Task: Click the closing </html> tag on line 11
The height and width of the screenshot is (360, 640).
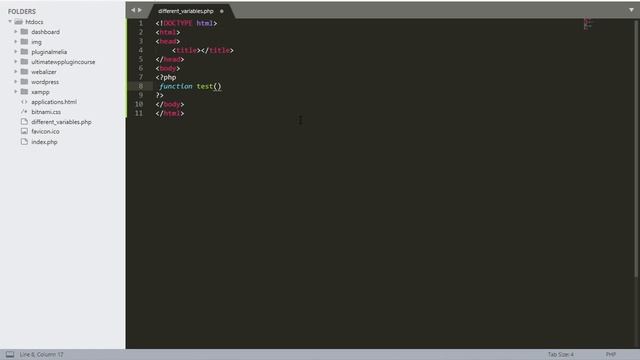Action: (x=170, y=113)
